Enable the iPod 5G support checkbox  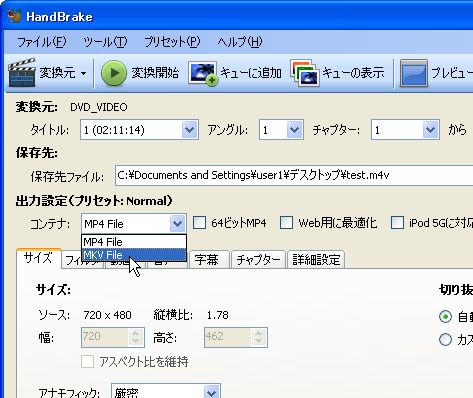click(x=397, y=223)
